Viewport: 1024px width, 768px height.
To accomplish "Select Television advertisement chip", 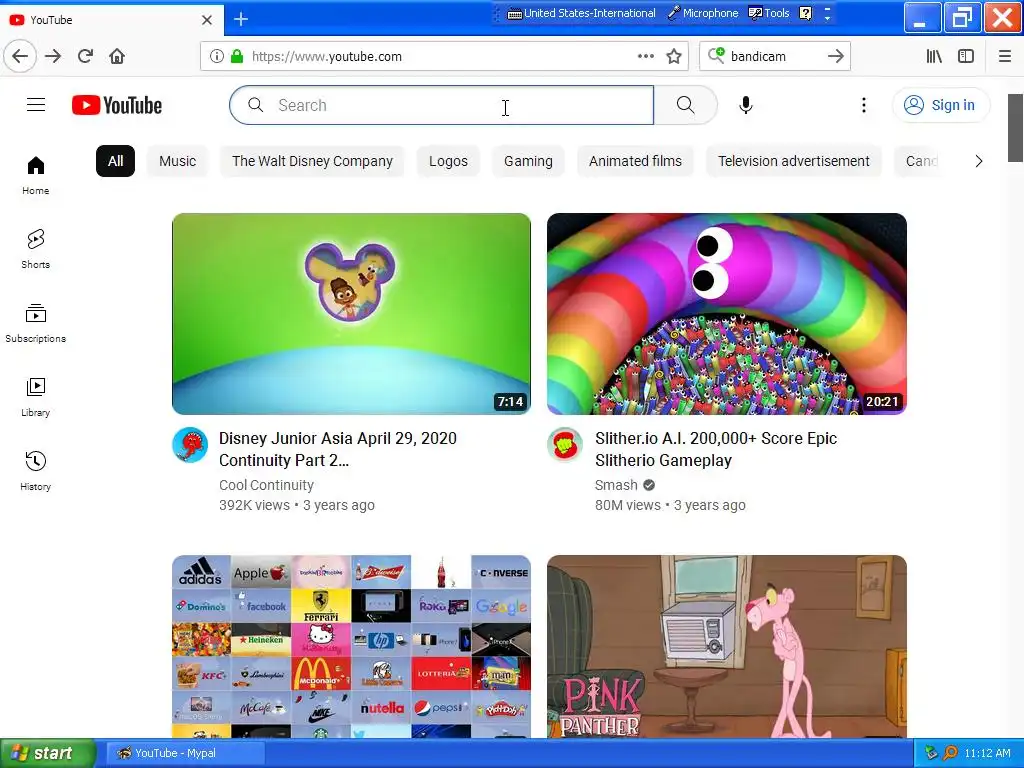I will pos(793,161).
